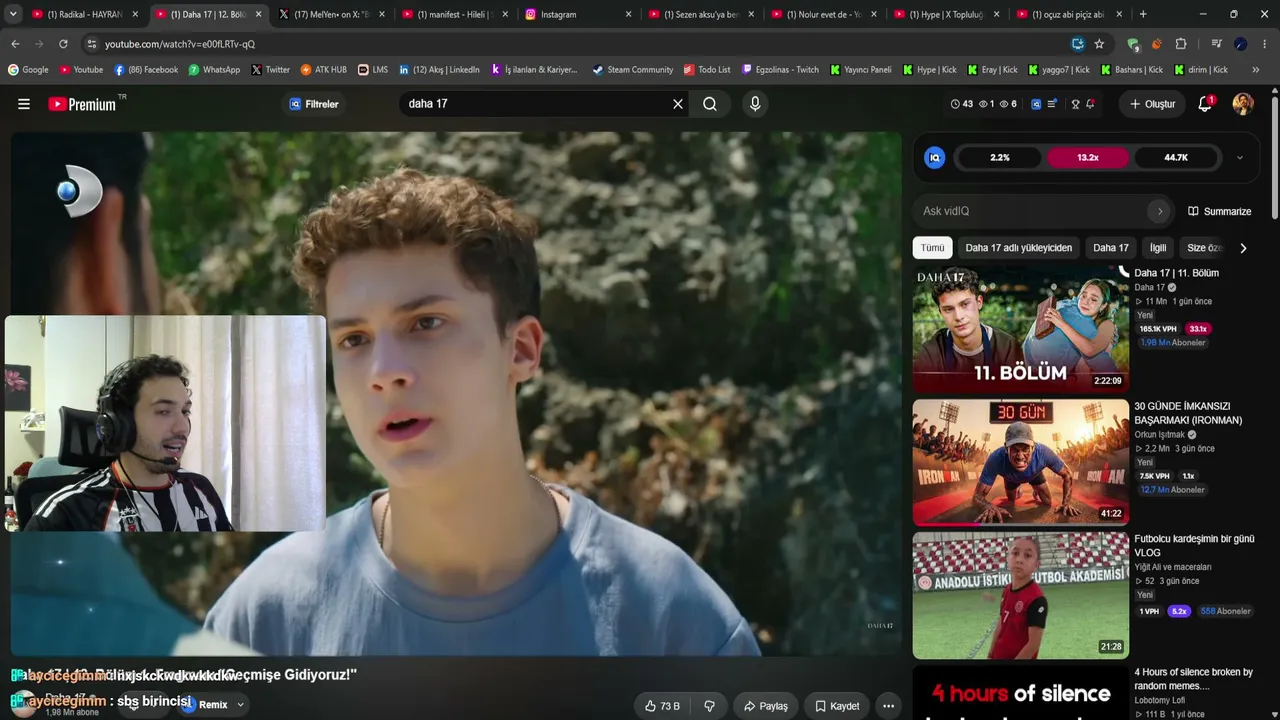Like the video with 73 B likes

click(662, 706)
